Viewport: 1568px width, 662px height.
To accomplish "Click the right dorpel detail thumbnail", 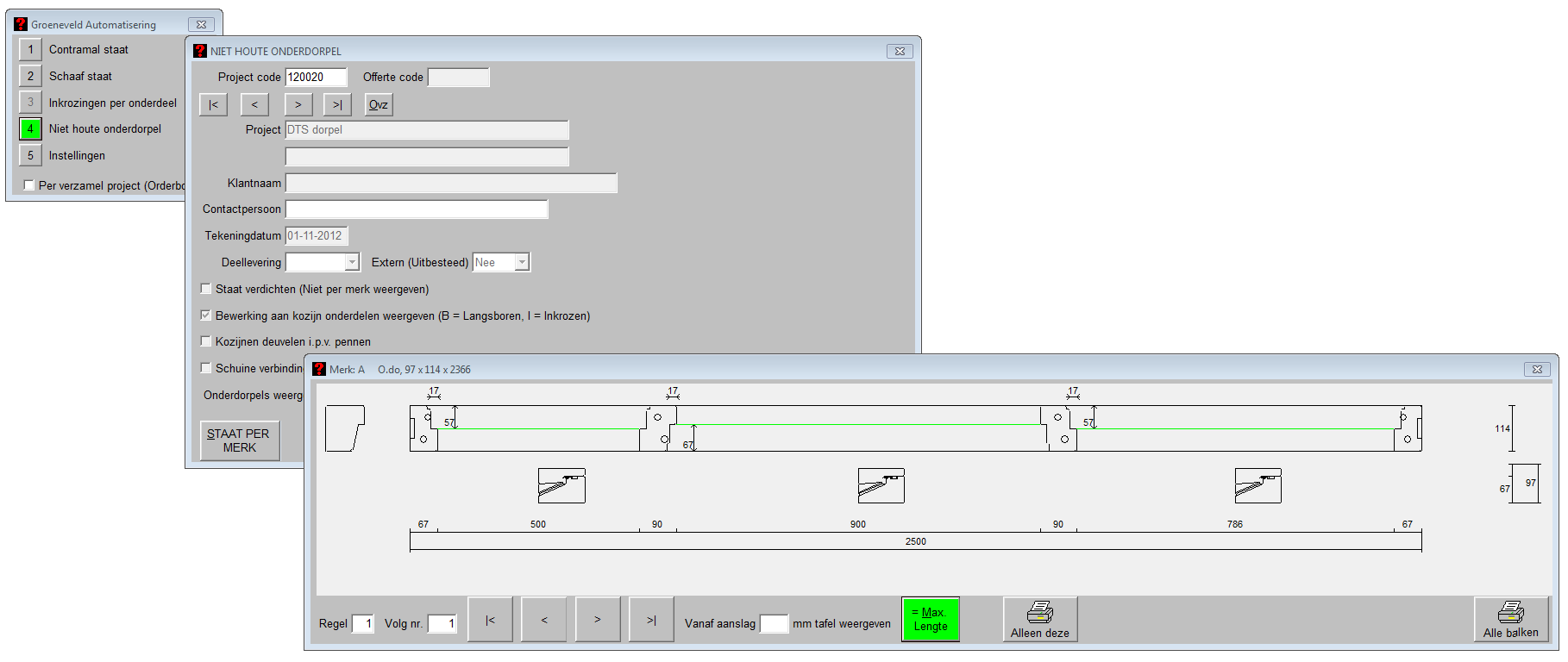I will point(1258,486).
